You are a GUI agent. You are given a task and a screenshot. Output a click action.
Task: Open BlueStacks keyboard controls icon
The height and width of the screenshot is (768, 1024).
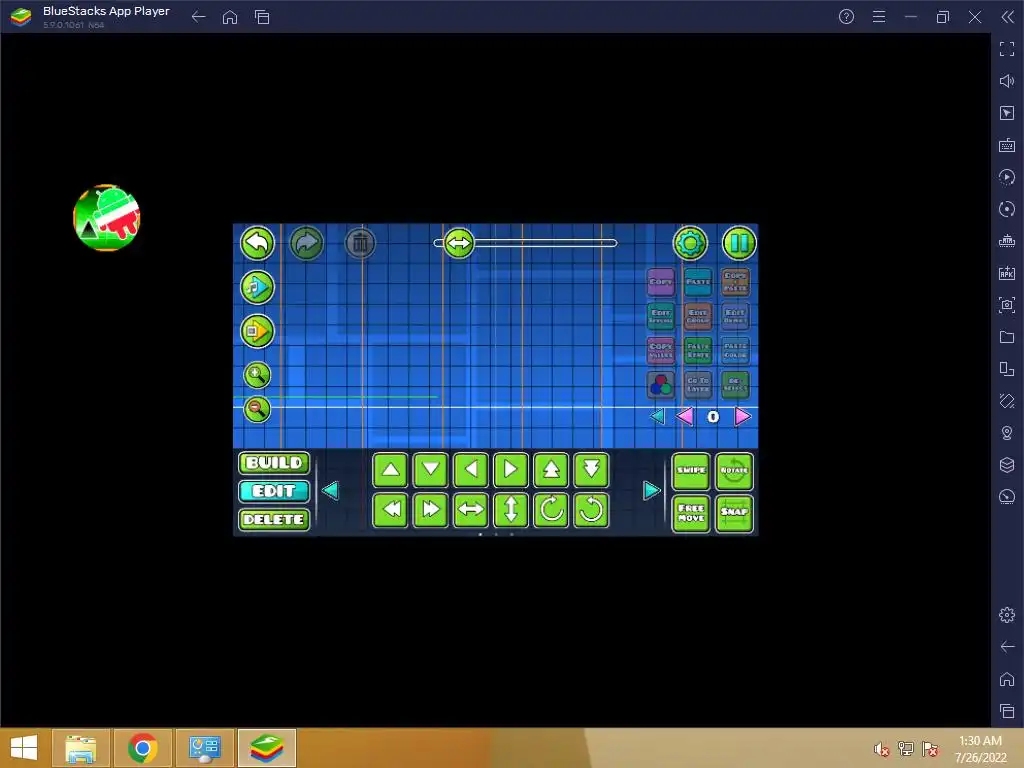pos(1007,145)
